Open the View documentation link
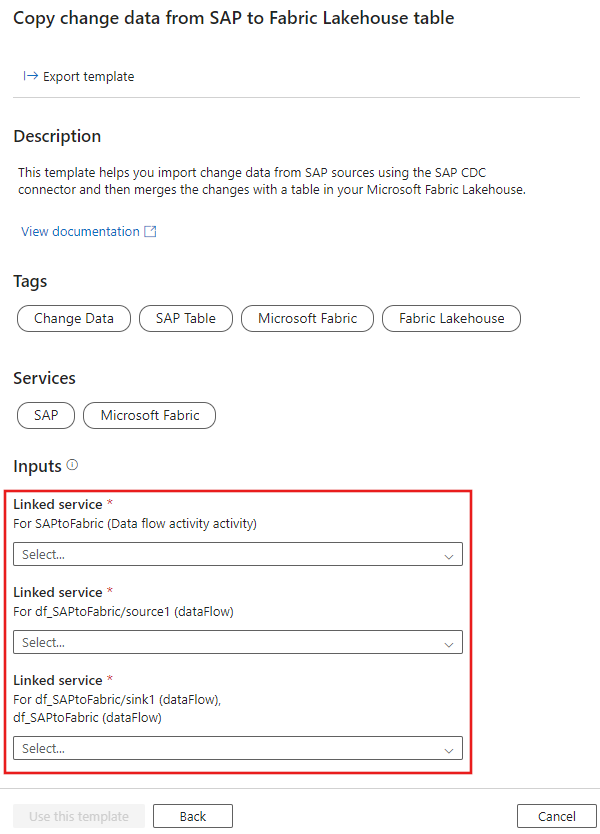Image resolution: width=600 pixels, height=834 pixels. [x=80, y=231]
